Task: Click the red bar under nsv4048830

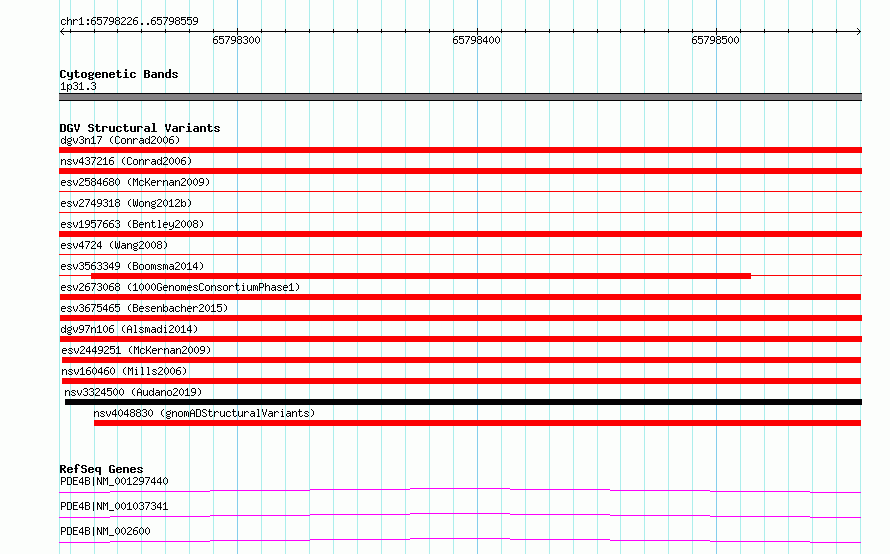Action: pyautogui.click(x=477, y=423)
